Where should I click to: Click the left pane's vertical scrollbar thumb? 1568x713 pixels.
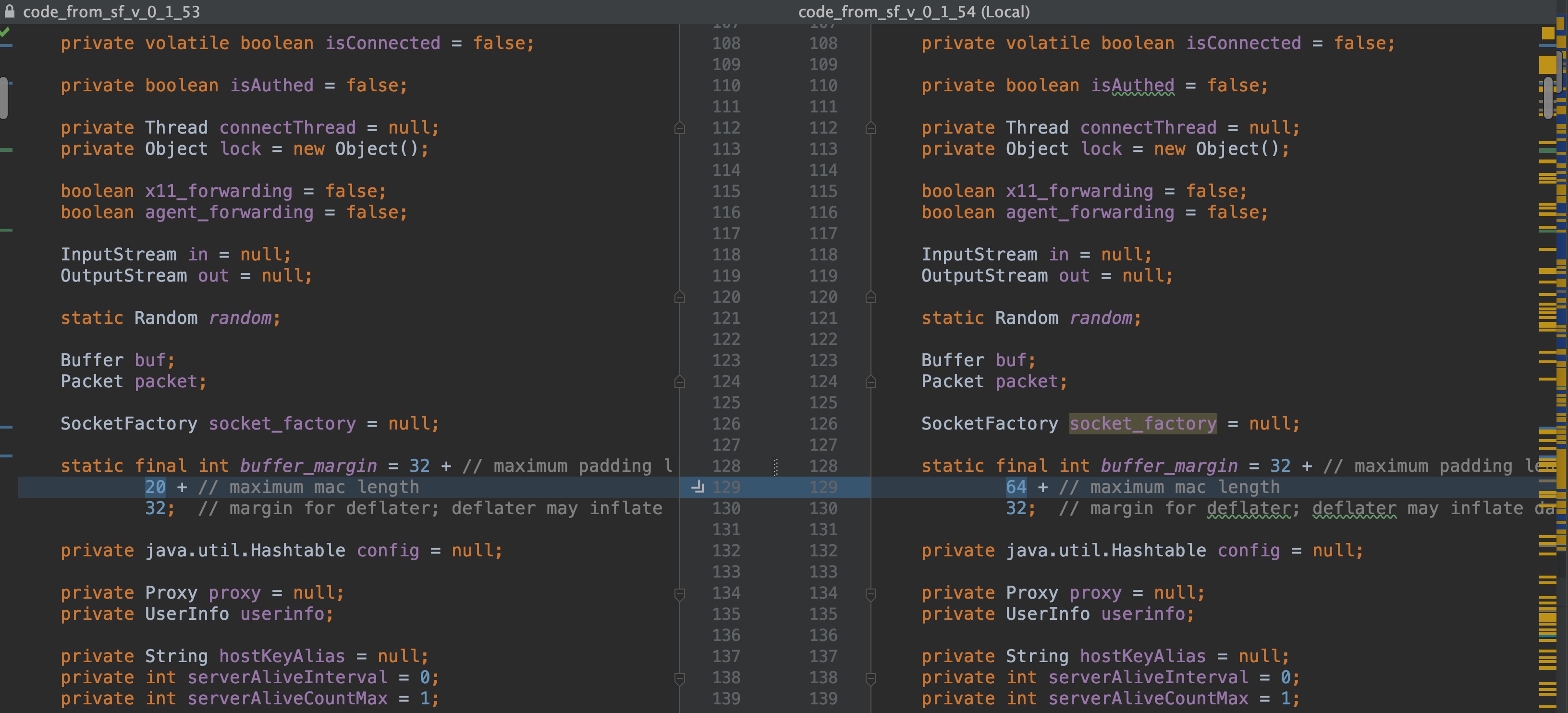[4, 98]
